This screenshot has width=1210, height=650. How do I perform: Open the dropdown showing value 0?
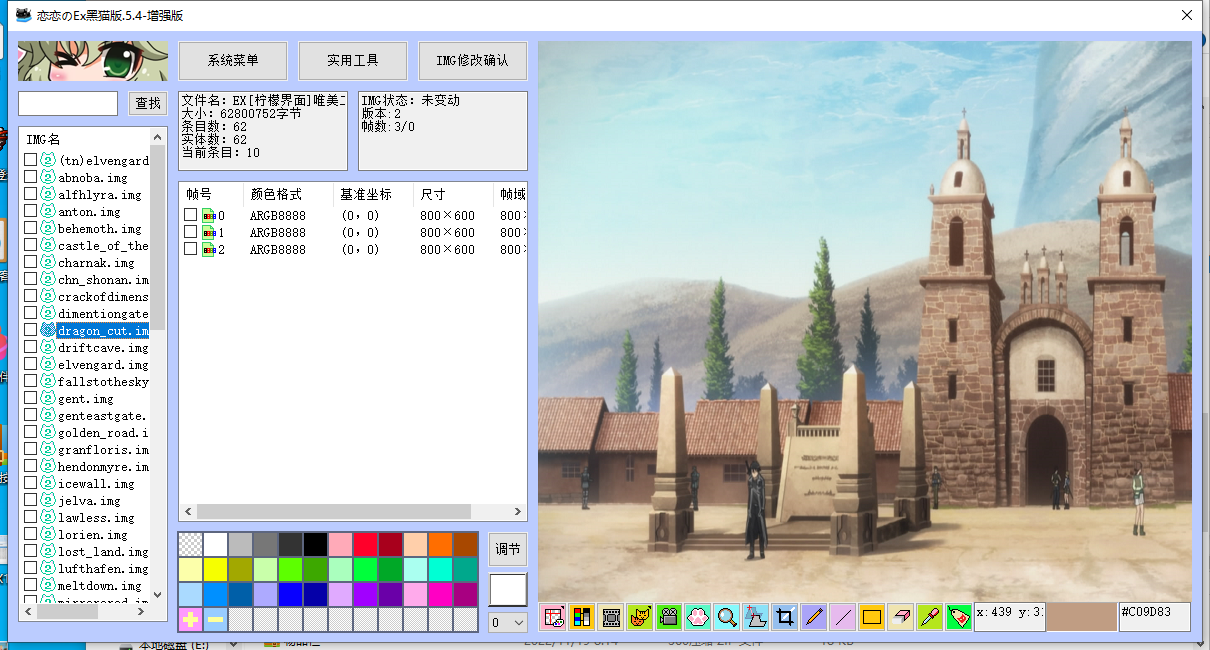[507, 623]
